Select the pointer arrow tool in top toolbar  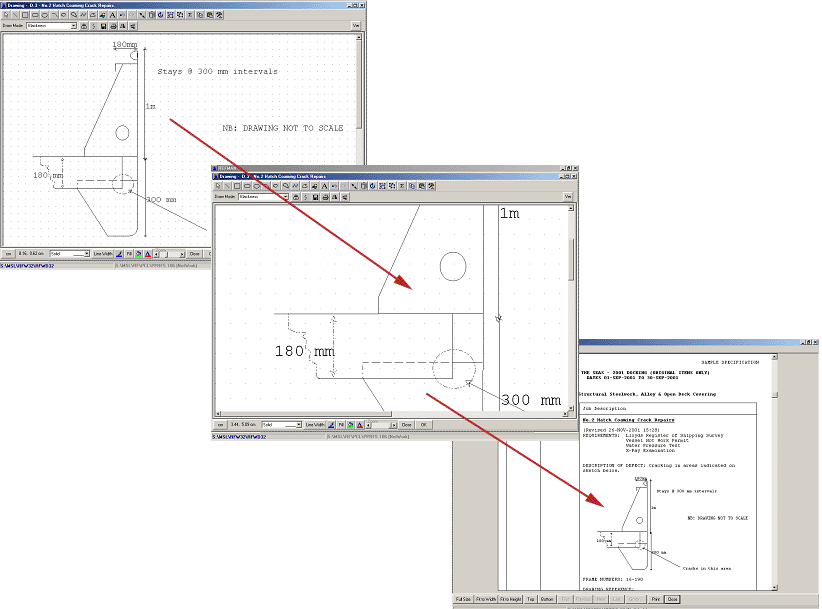(x=6, y=16)
